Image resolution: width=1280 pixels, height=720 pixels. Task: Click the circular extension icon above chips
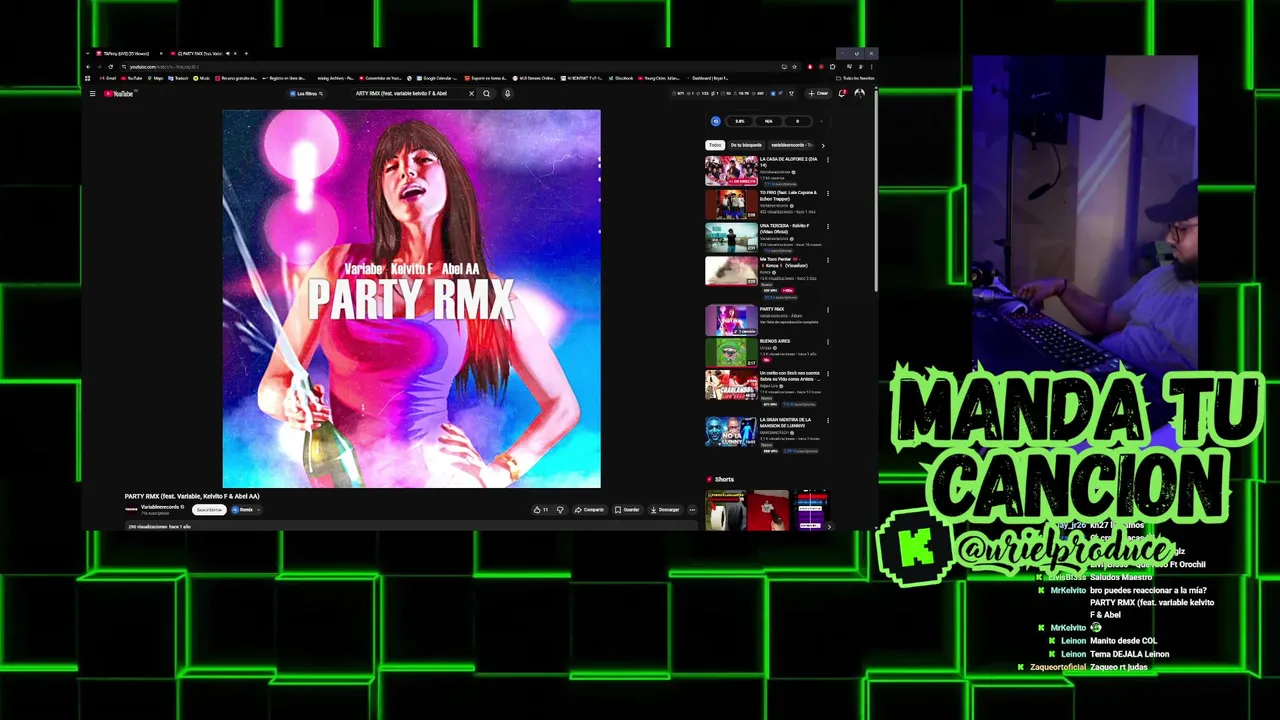716,121
